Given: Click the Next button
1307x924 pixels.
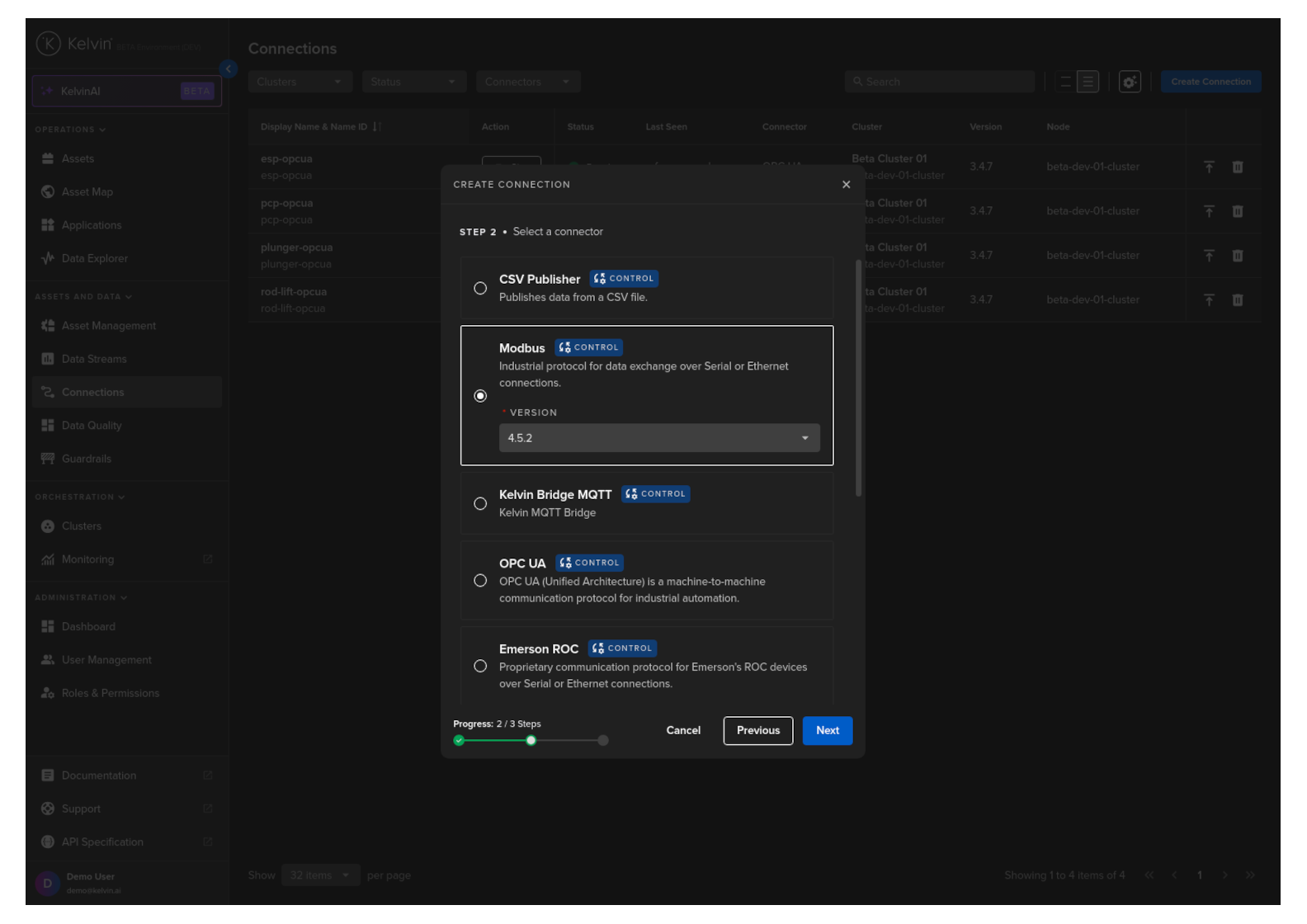Looking at the screenshot, I should click(827, 731).
